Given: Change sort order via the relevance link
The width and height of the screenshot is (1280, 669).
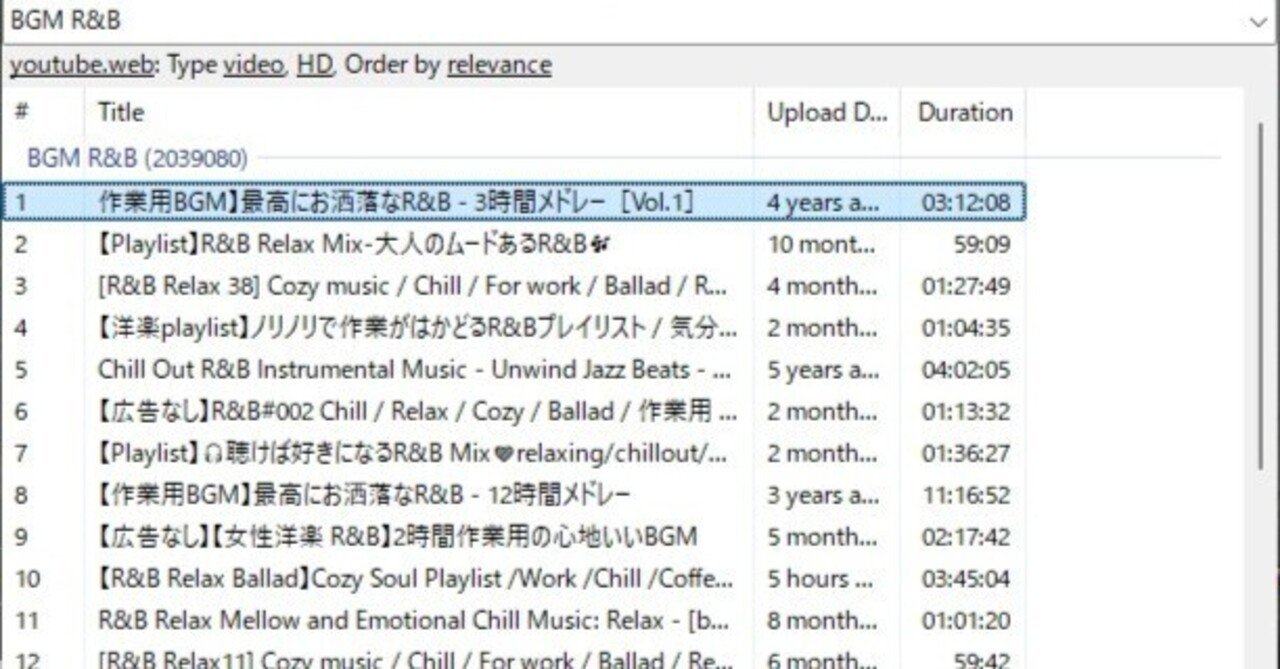Looking at the screenshot, I should point(499,64).
